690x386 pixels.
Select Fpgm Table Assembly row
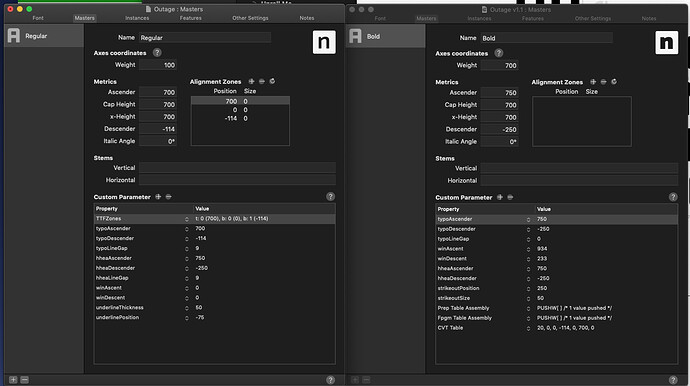click(x=557, y=318)
